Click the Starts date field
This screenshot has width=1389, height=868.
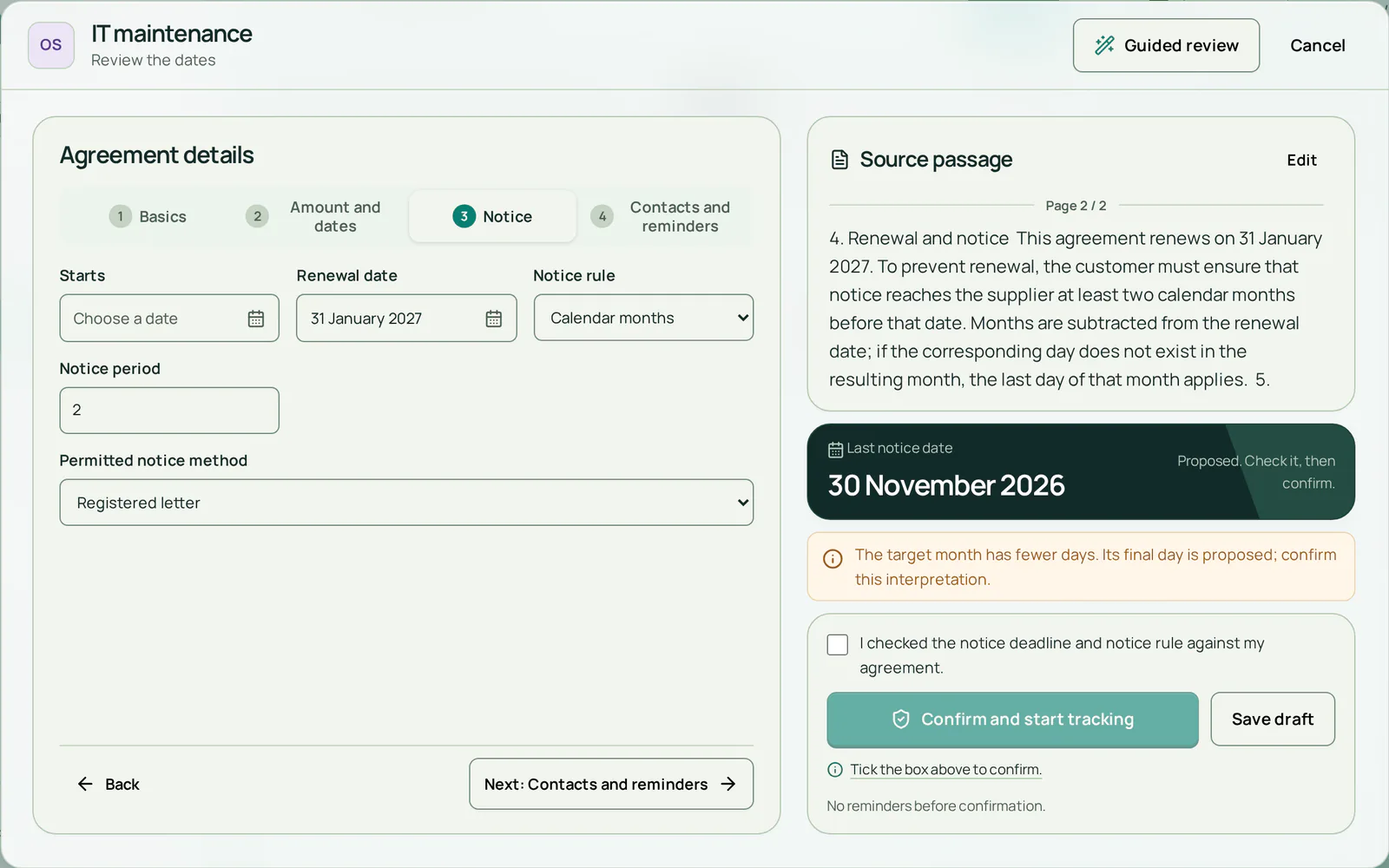pos(169,318)
